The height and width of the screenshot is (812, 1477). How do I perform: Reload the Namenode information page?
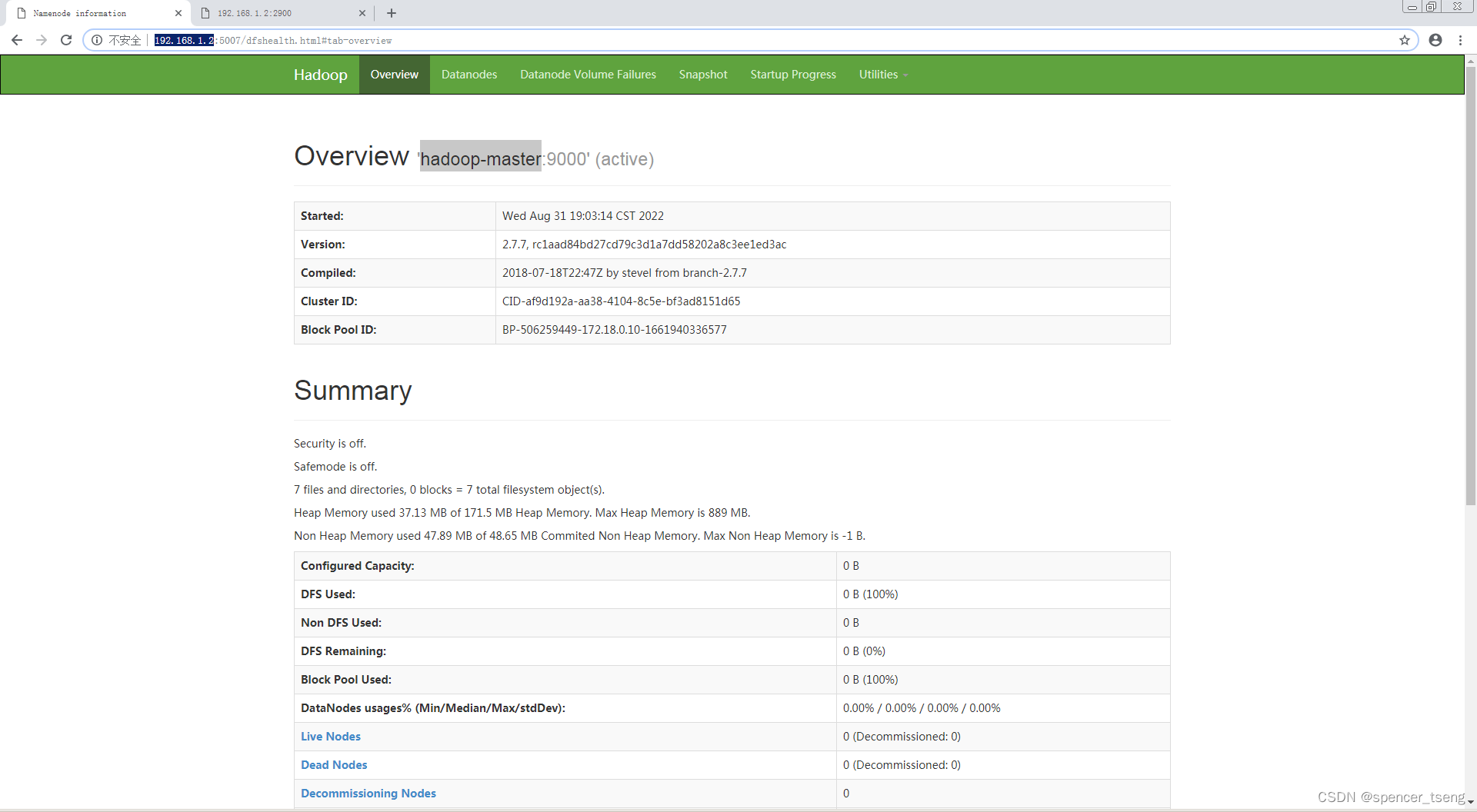coord(66,40)
